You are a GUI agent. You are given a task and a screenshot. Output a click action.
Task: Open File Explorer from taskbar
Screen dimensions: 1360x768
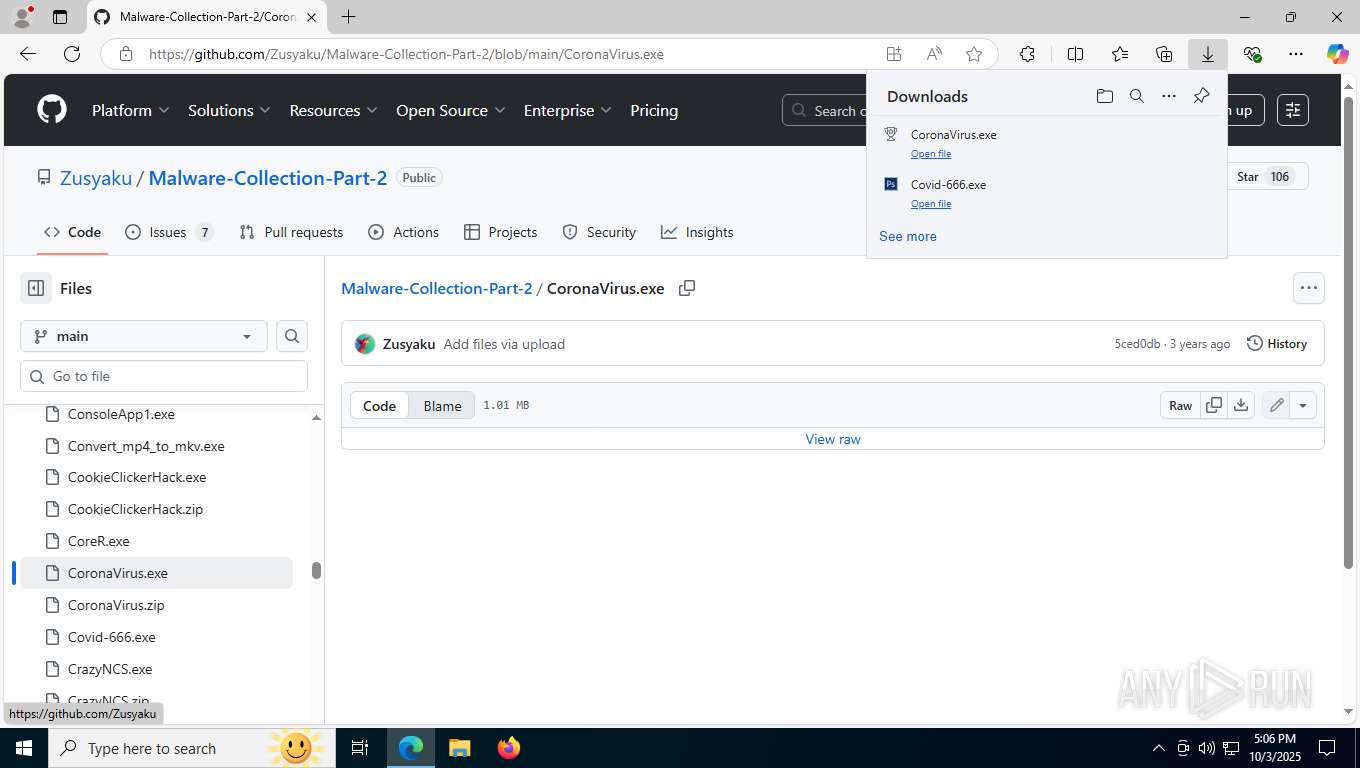(x=459, y=748)
